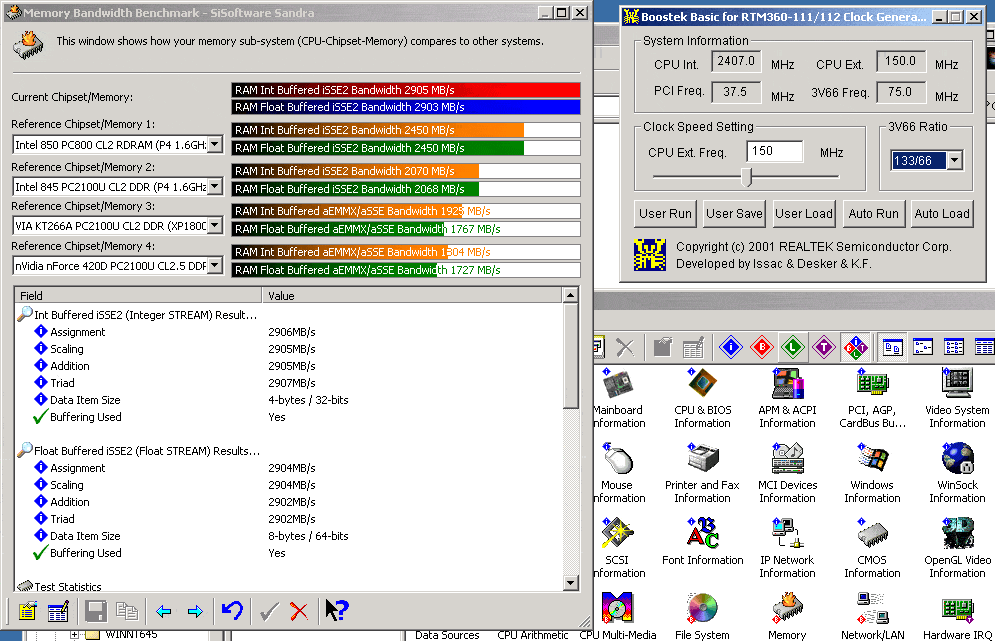Go forward with the right blue arrow
The image size is (995, 641).
coord(195,611)
